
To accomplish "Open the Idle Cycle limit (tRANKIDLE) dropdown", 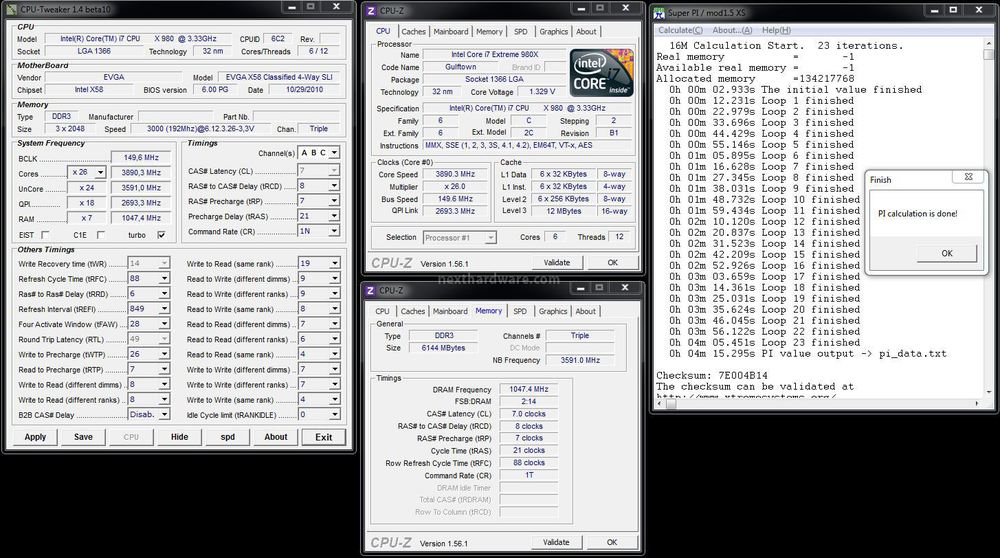I will (334, 415).
